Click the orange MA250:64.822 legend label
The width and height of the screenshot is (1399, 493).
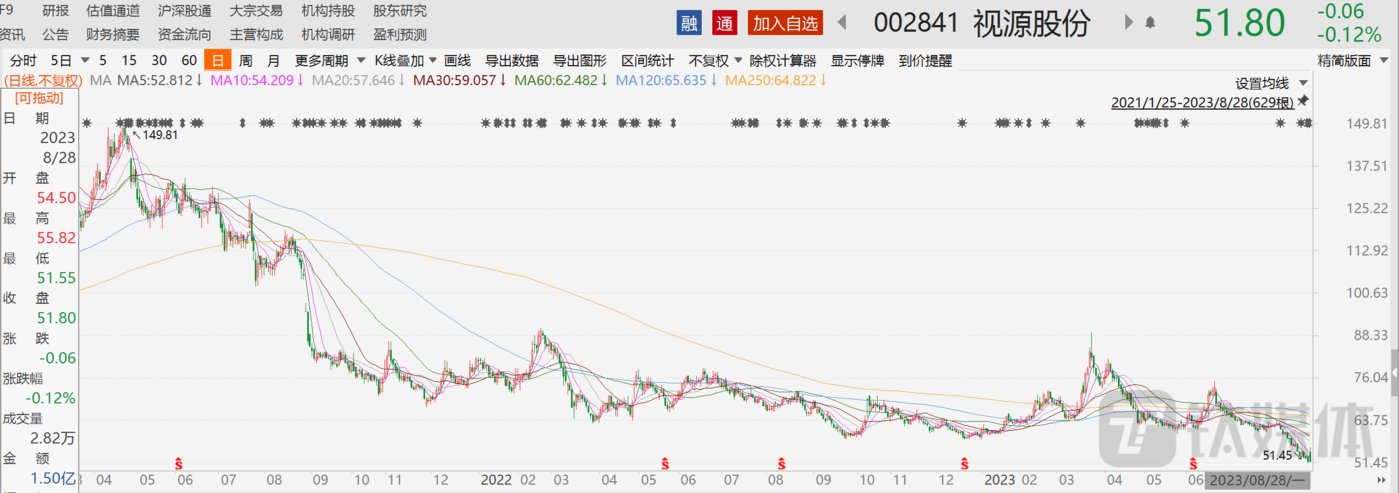(x=778, y=80)
